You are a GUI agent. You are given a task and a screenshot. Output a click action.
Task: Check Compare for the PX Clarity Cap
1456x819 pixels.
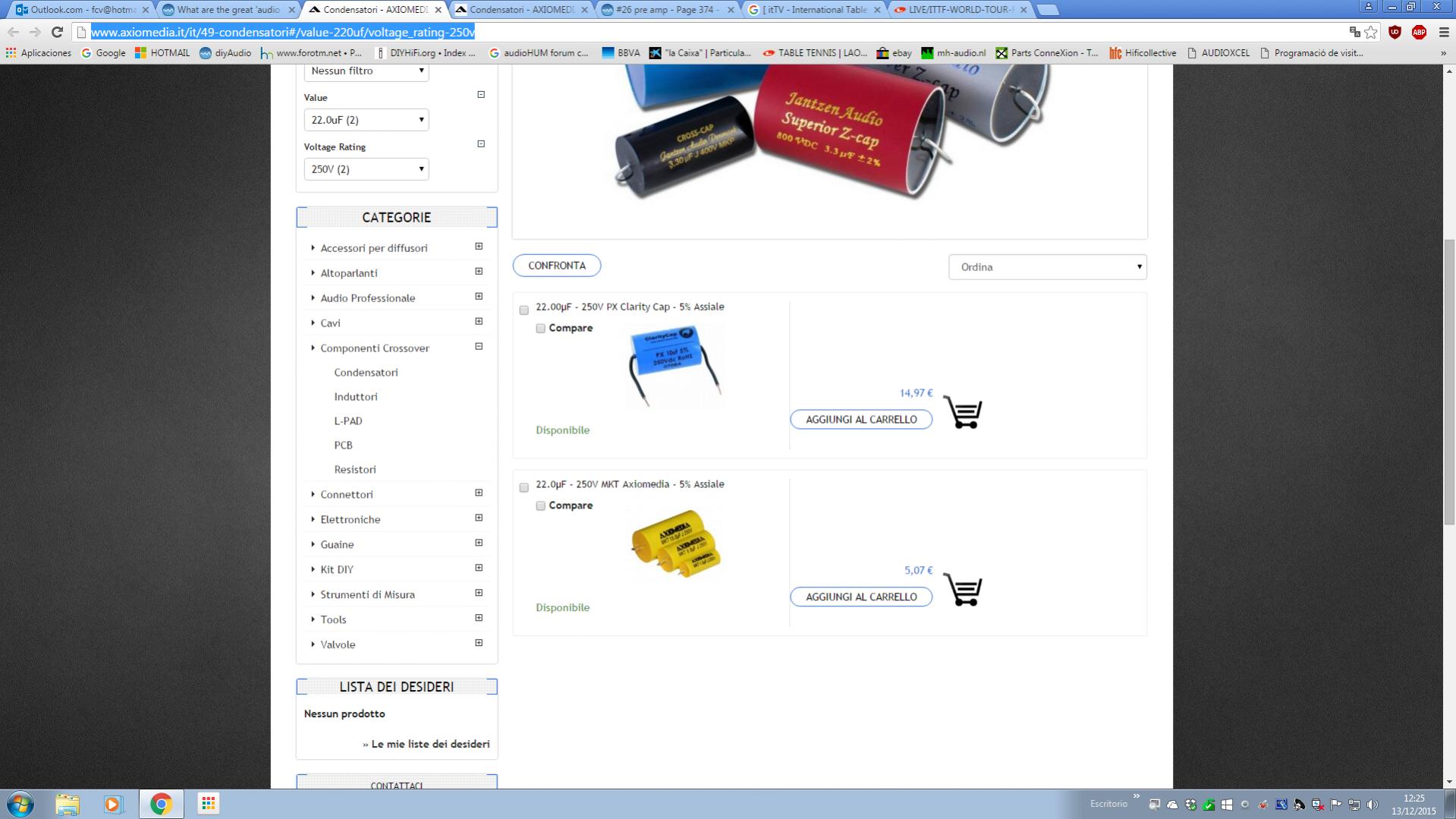(x=540, y=328)
